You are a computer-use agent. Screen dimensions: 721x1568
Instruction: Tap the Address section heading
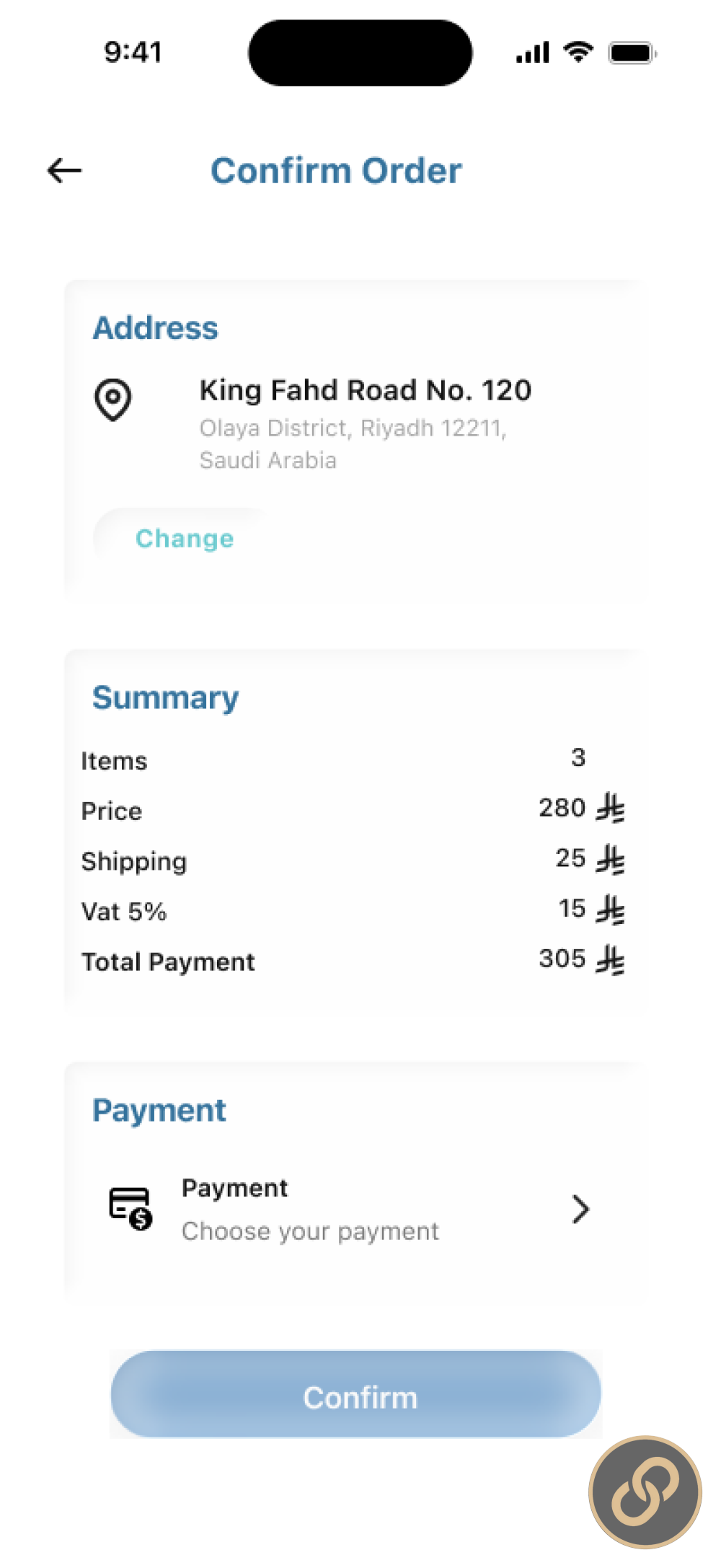pos(156,328)
